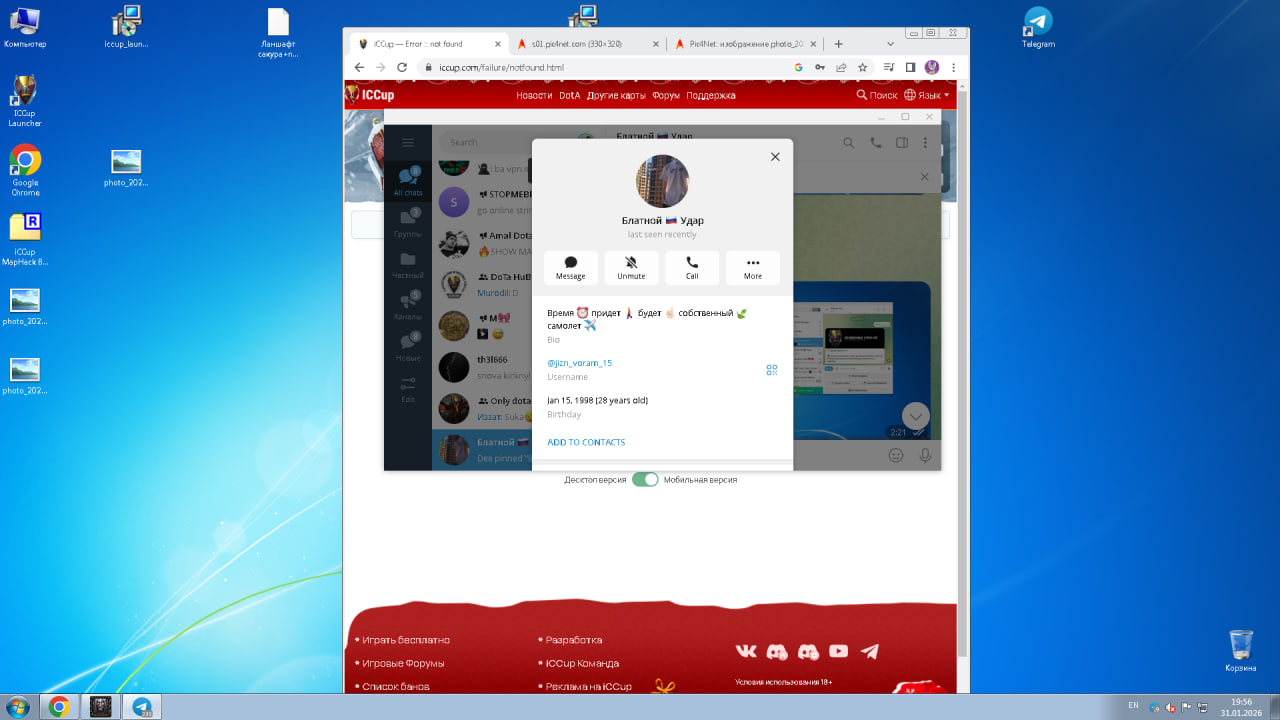Click the ICCup Поиск search button

pos(877,95)
